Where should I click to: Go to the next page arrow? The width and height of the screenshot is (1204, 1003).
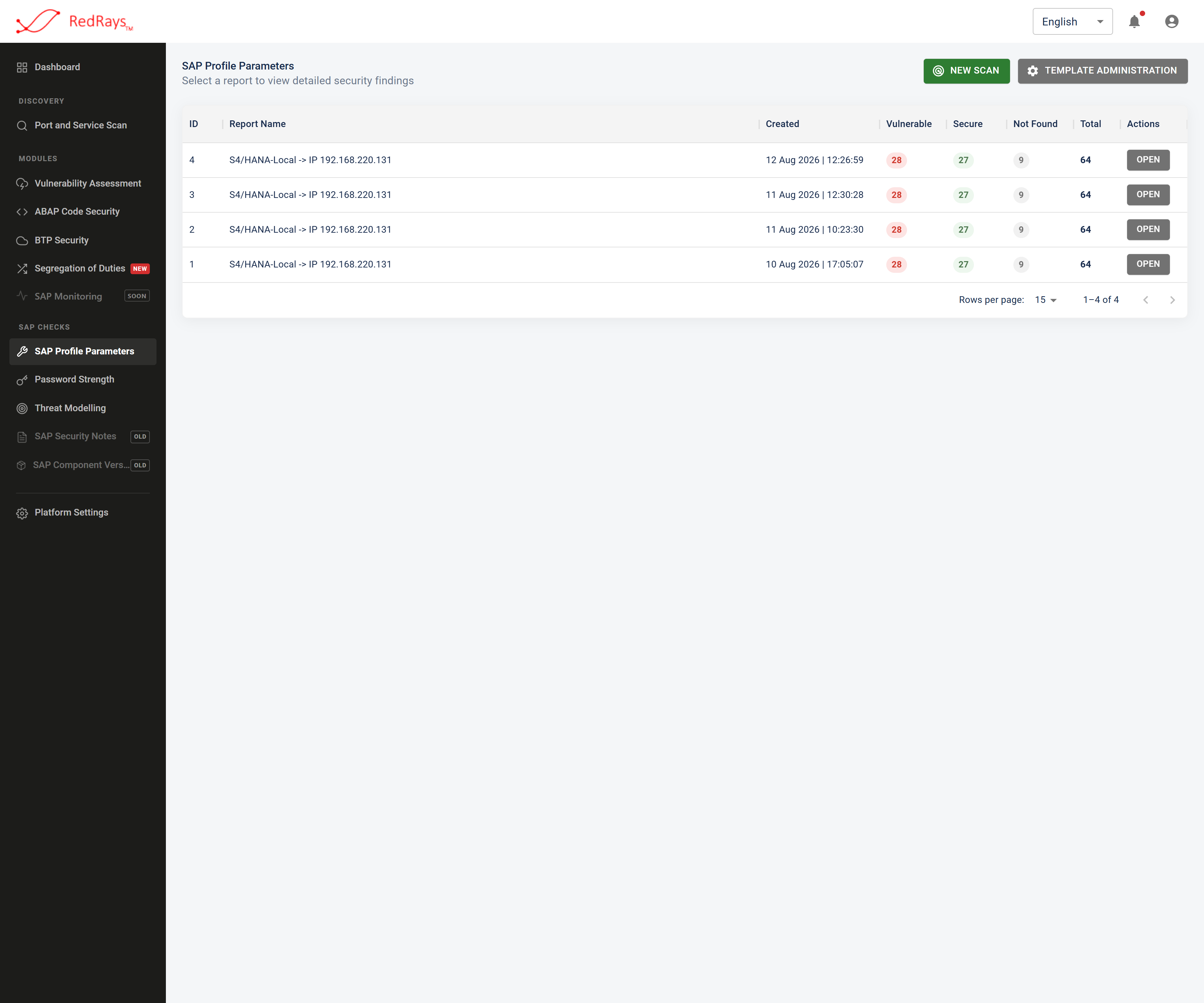[x=1172, y=300]
